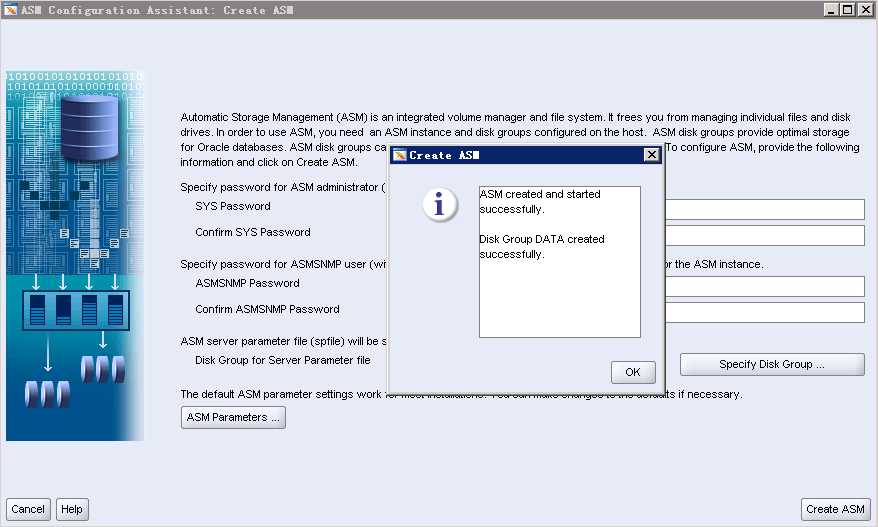Click the 'Confirm ASMSNMP Password' label
This screenshot has height=527, width=878.
[x=267, y=309]
